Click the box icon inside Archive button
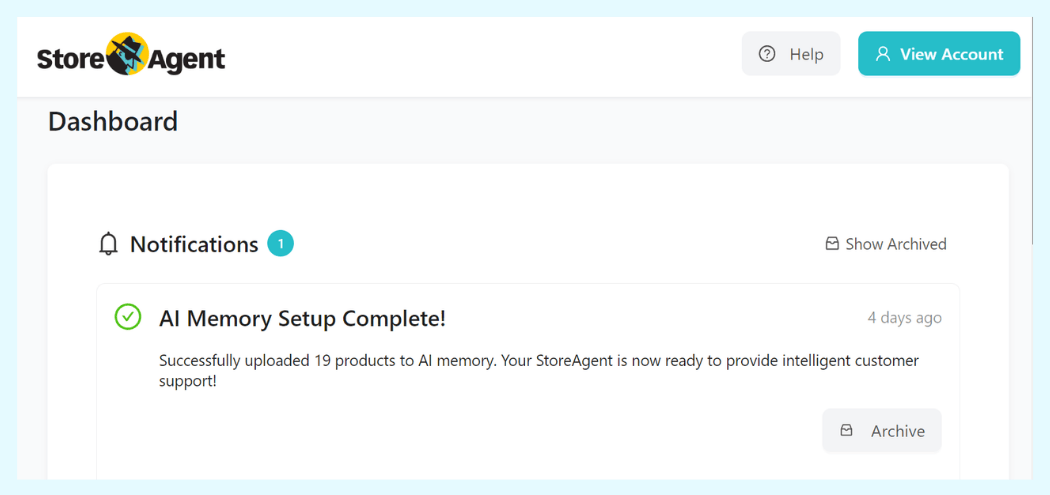1050x495 pixels. (x=847, y=431)
